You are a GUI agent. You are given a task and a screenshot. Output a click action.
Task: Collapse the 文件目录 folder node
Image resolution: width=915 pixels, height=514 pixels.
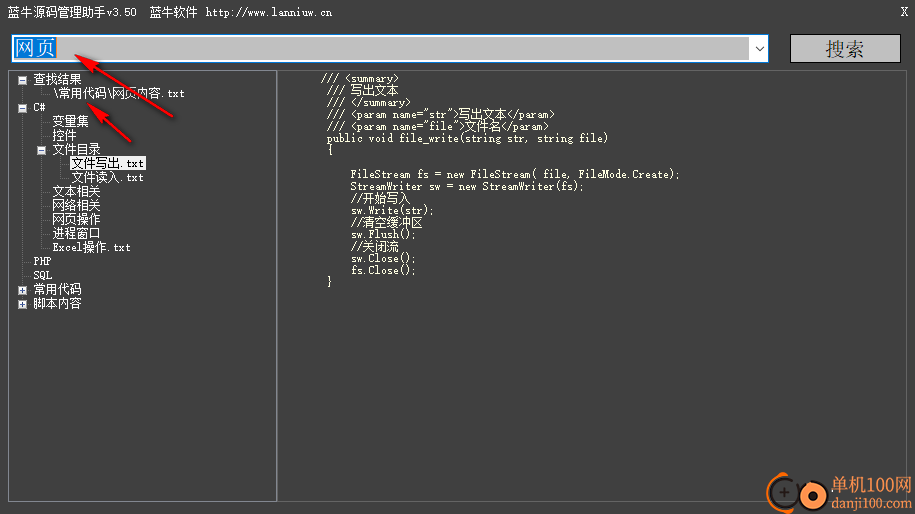pyautogui.click(x=41, y=150)
